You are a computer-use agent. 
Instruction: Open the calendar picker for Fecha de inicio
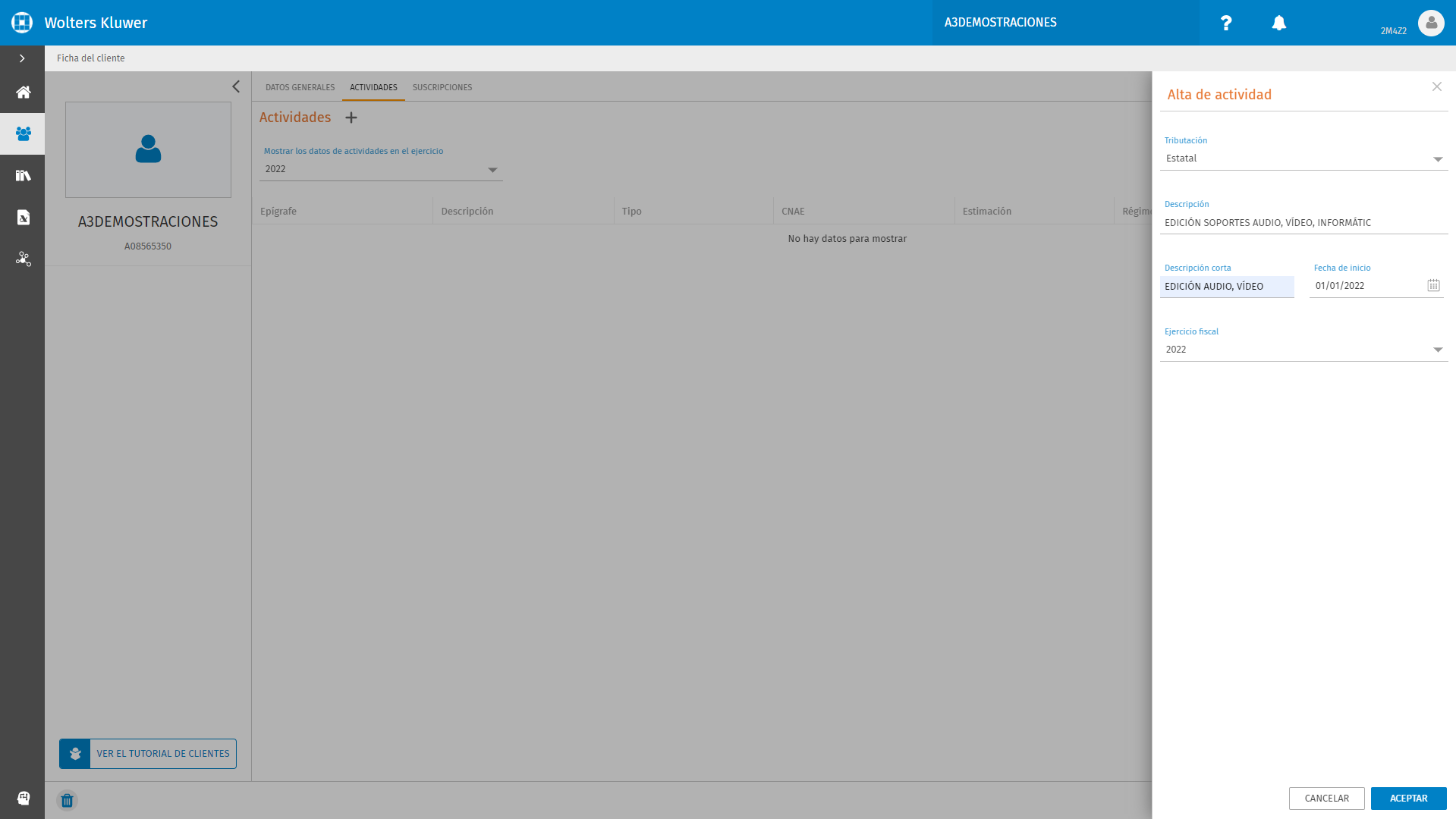coord(1433,285)
